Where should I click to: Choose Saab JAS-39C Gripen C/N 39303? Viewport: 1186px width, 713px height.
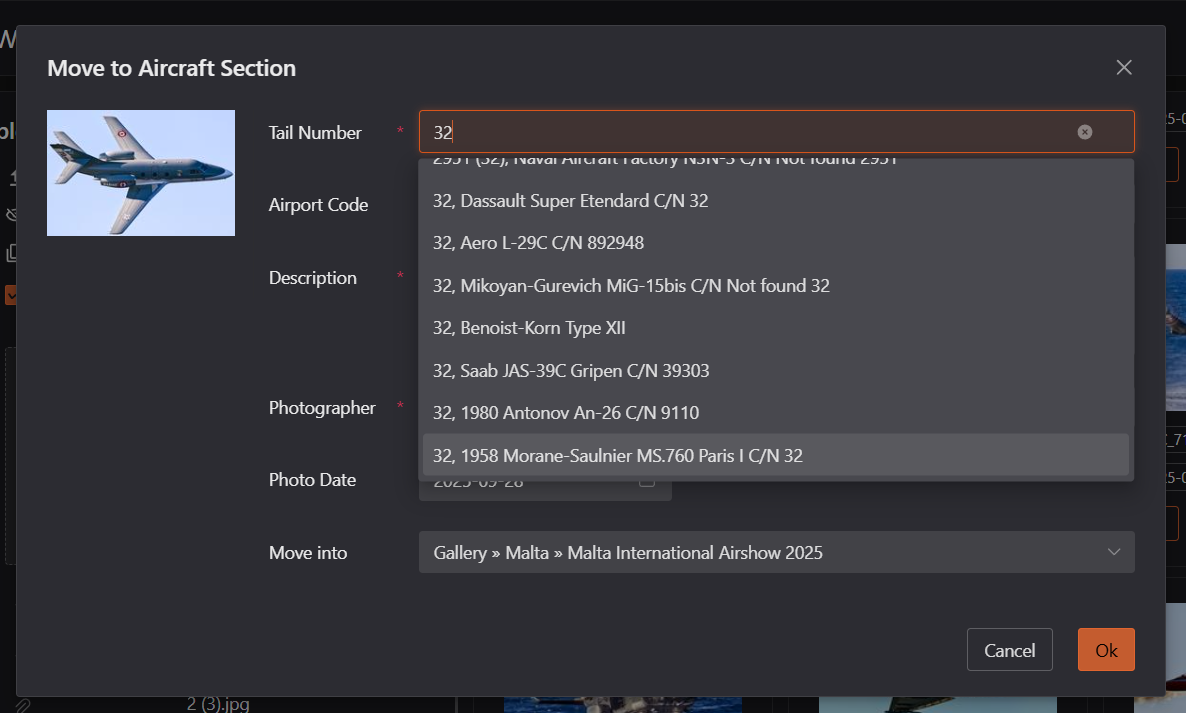pos(571,371)
